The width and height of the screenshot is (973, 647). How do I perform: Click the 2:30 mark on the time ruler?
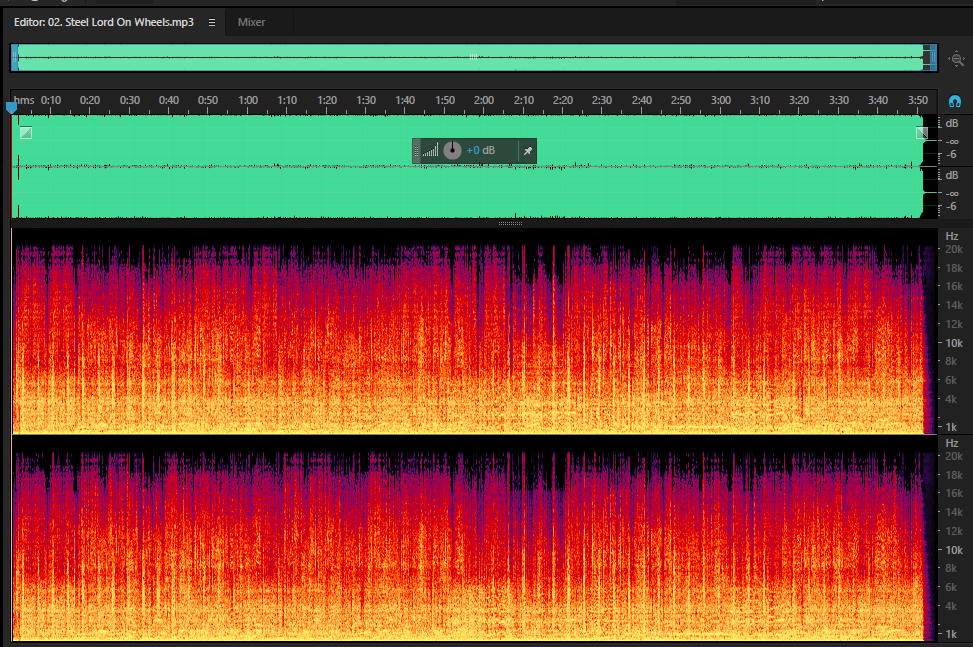602,100
